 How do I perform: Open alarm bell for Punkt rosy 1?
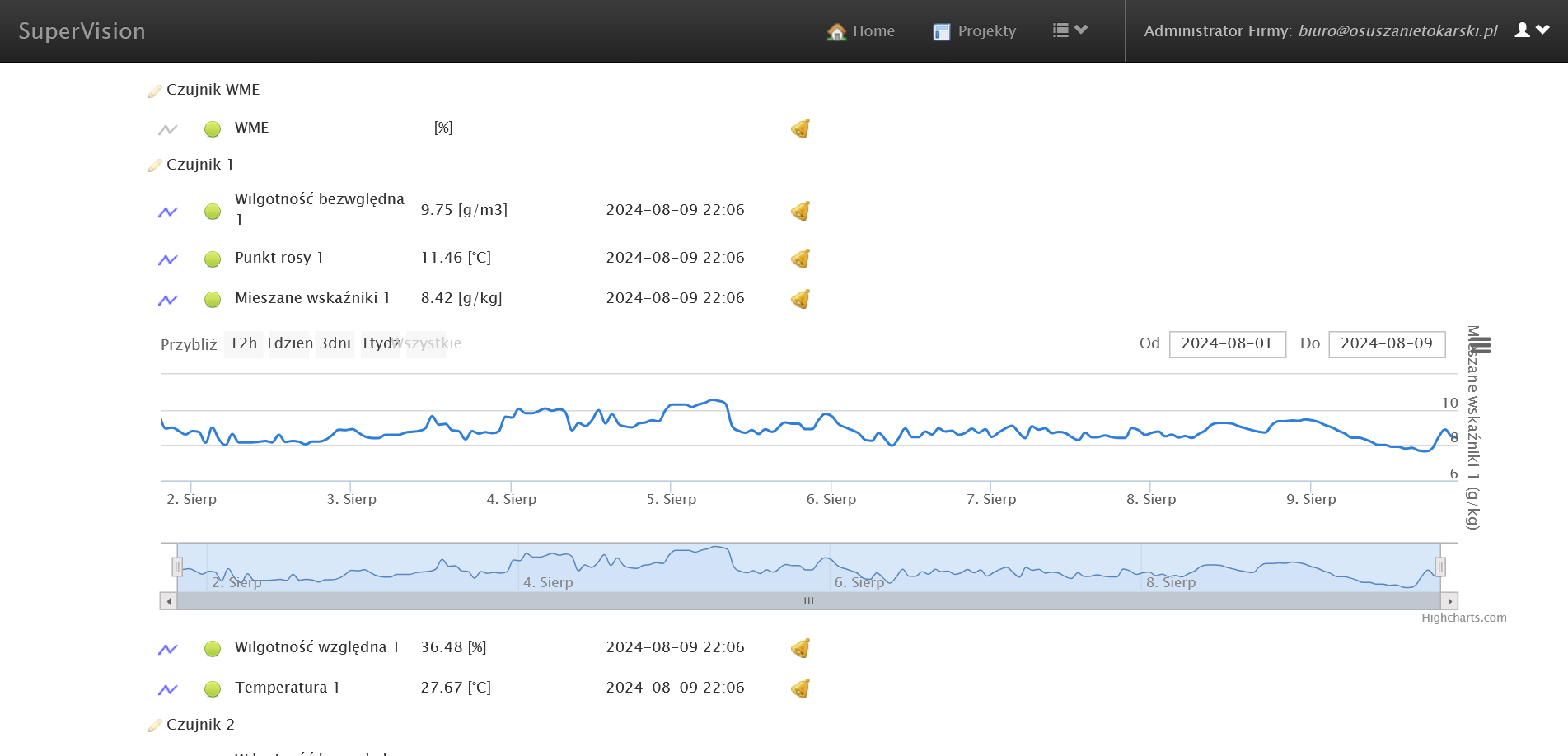tap(800, 259)
